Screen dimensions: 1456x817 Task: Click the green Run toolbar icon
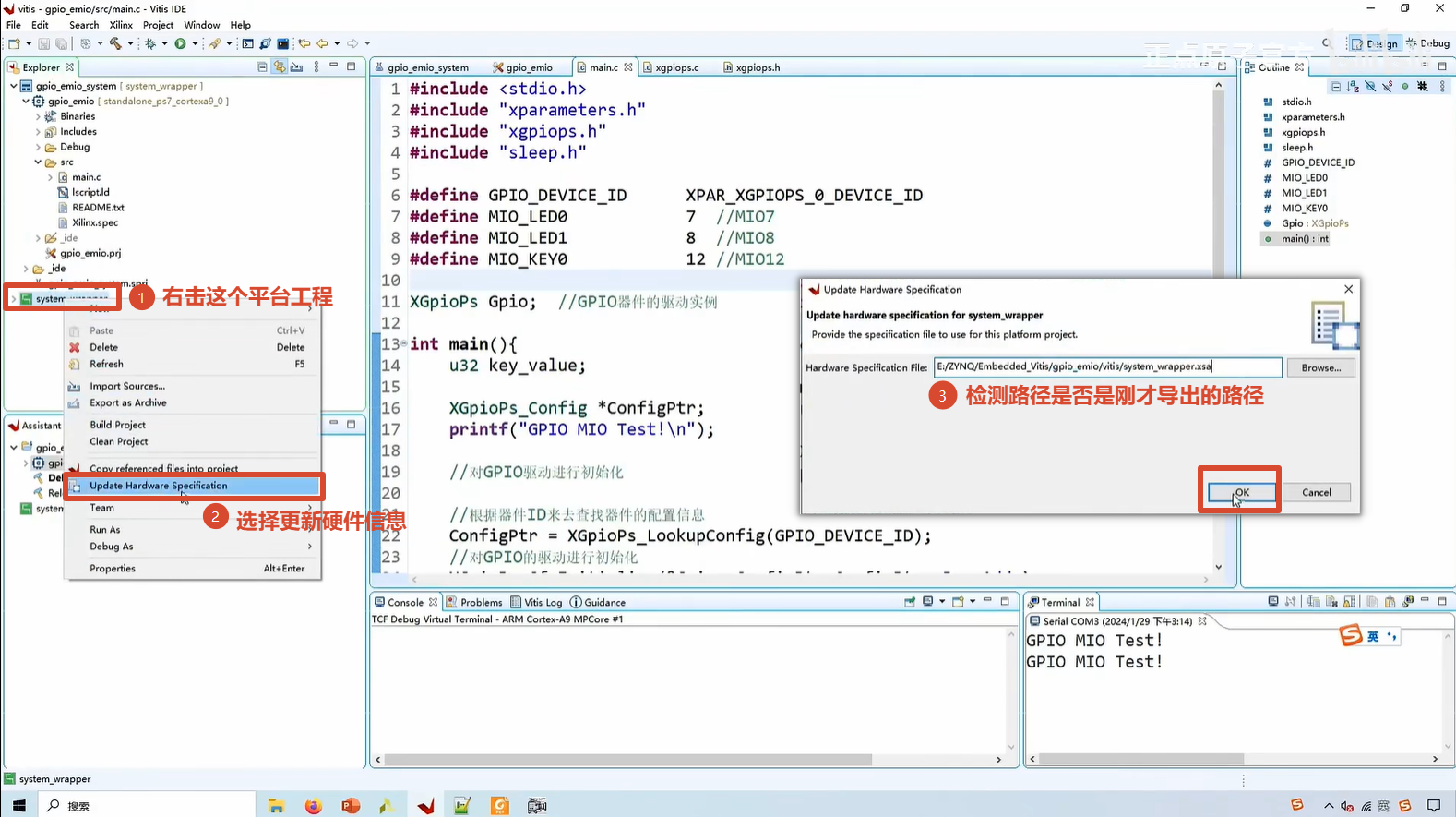[181, 43]
